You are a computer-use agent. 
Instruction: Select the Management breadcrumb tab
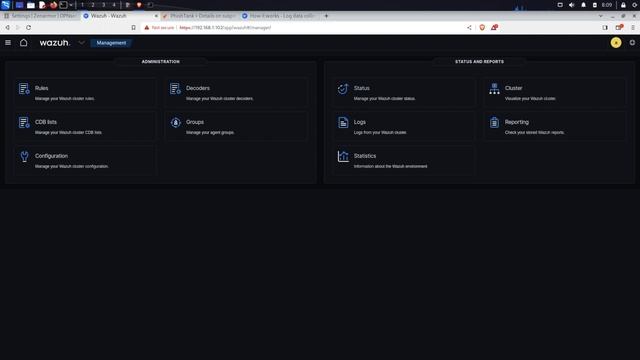pyautogui.click(x=111, y=43)
